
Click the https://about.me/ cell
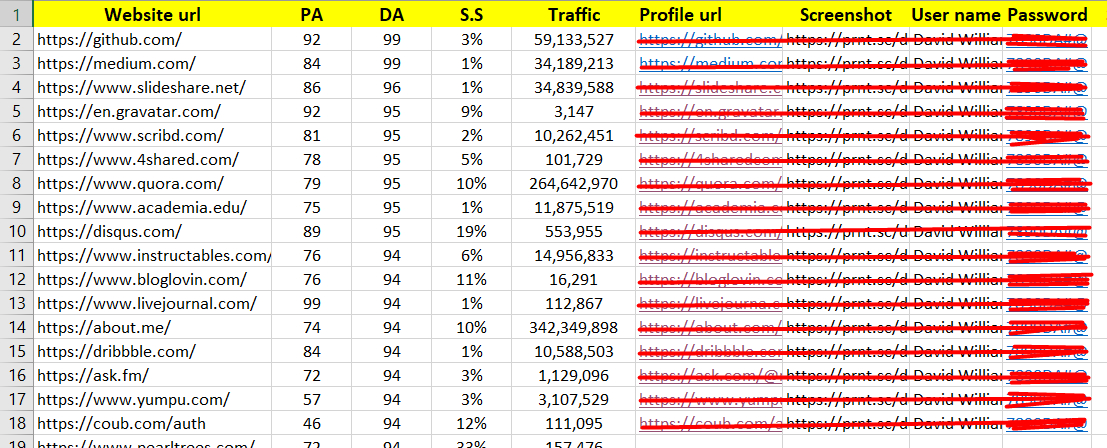(152, 327)
